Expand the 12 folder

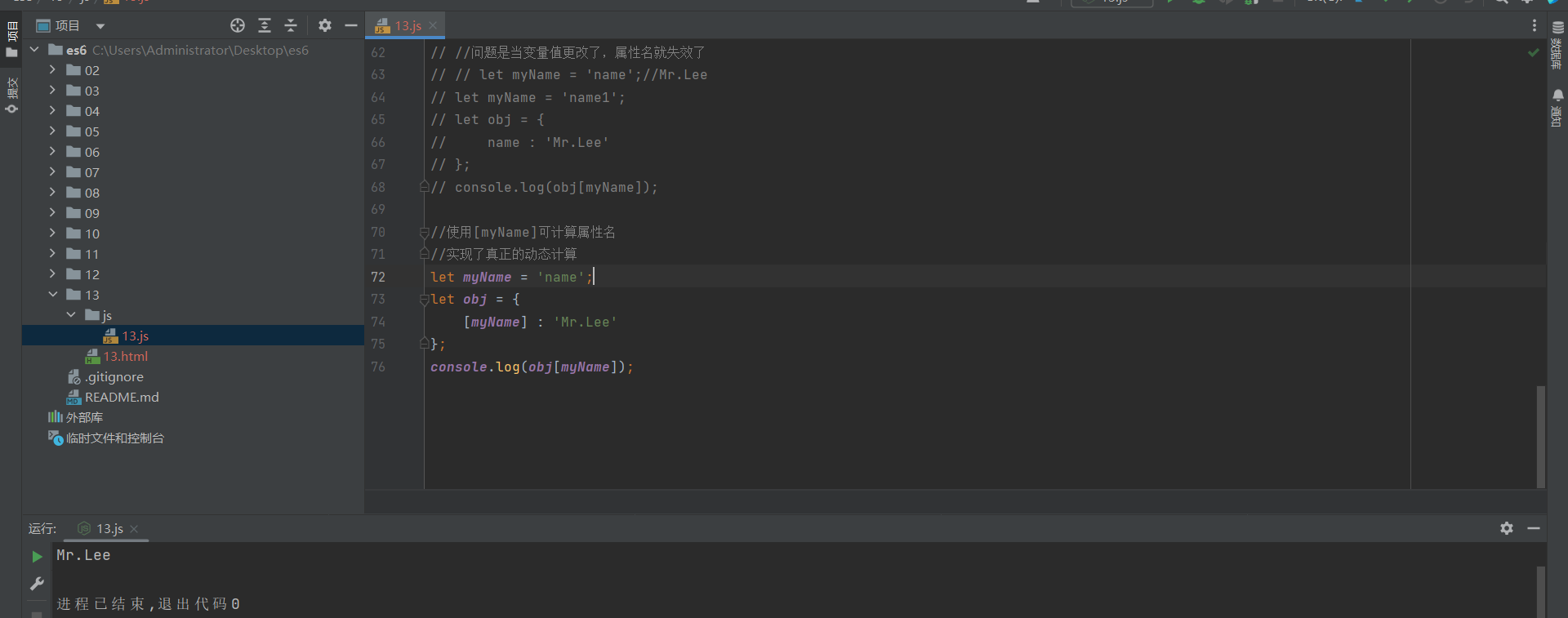point(52,274)
